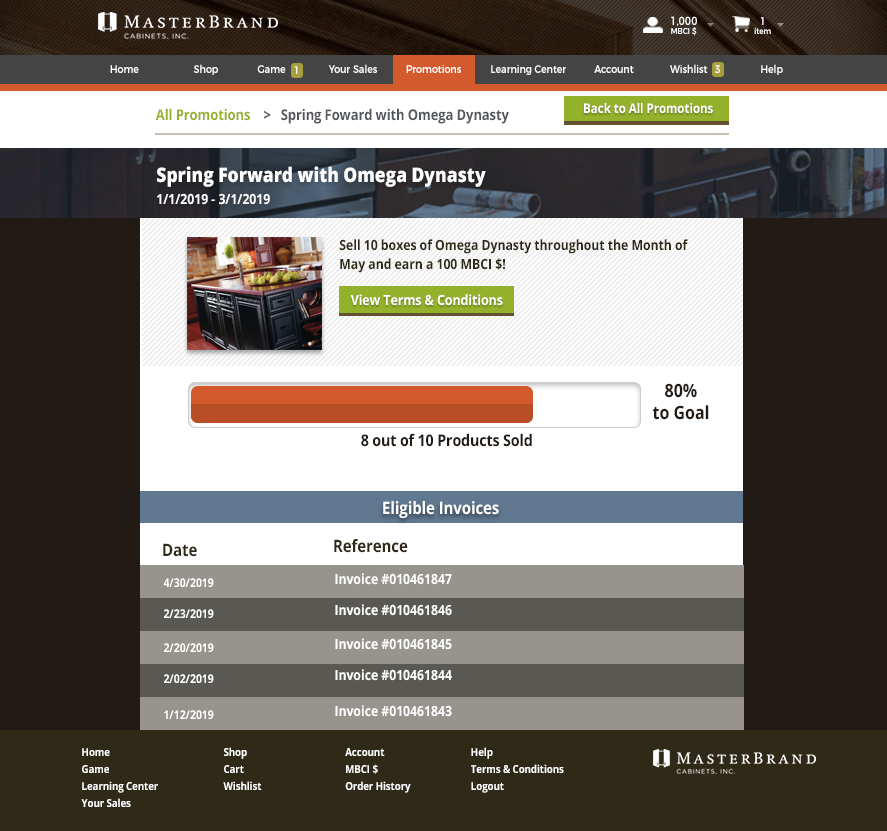This screenshot has width=887, height=831.
Task: Open the Shop nav tab
Action: (x=205, y=69)
